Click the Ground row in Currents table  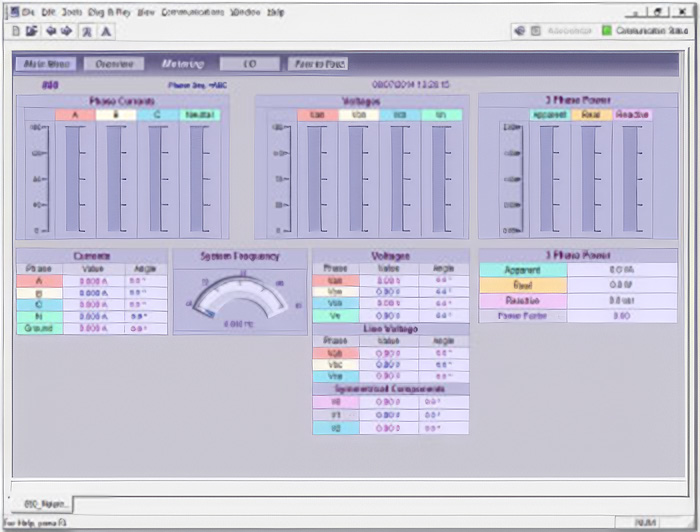[92, 328]
